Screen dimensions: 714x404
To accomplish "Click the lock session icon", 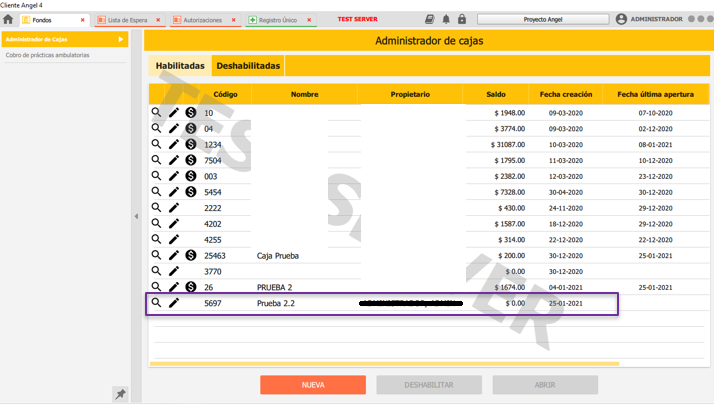I will [462, 19].
